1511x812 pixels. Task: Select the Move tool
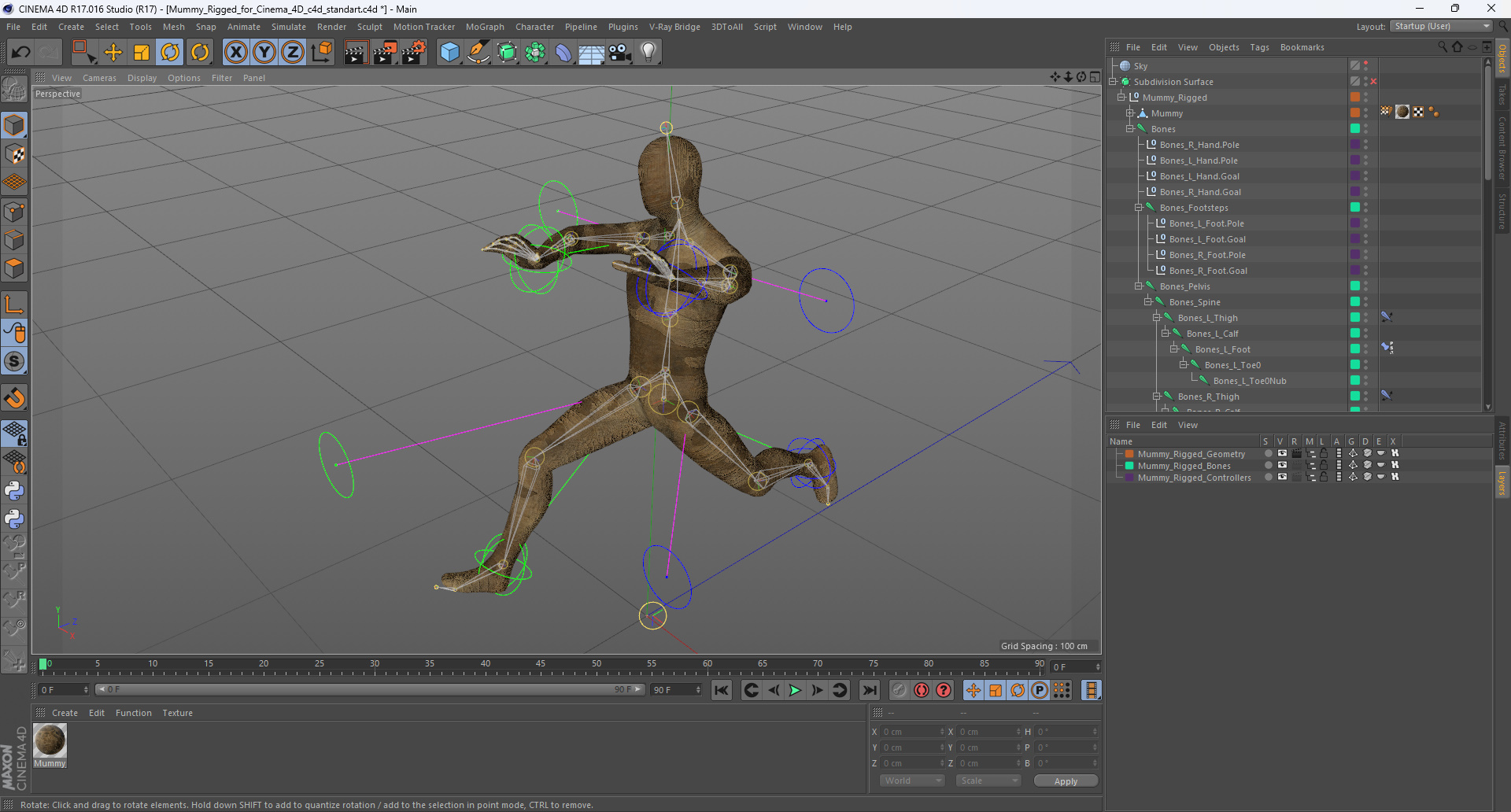click(113, 52)
